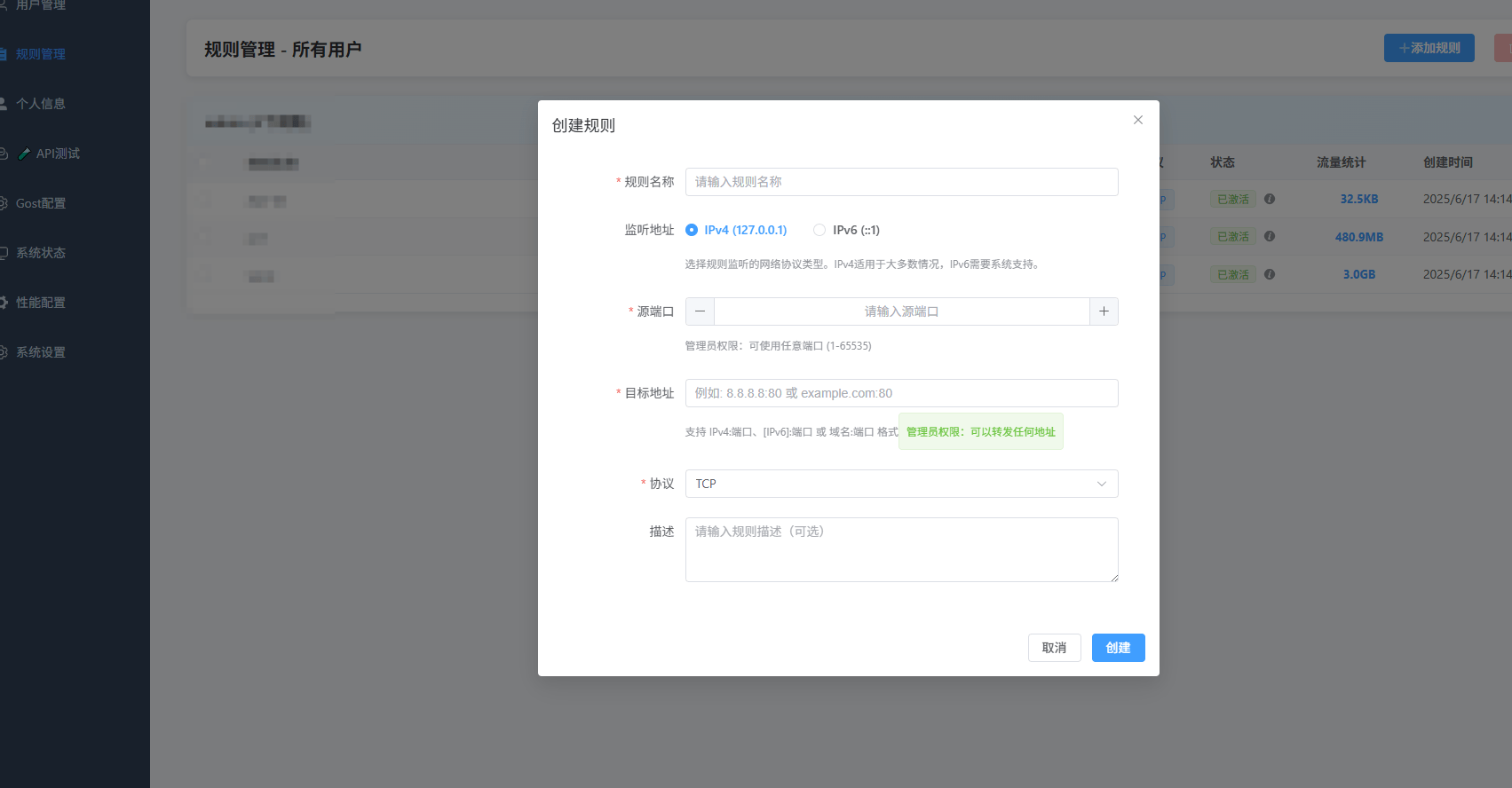Click the 创建时间 column header
This screenshot has width=1512, height=788.
click(x=1448, y=162)
